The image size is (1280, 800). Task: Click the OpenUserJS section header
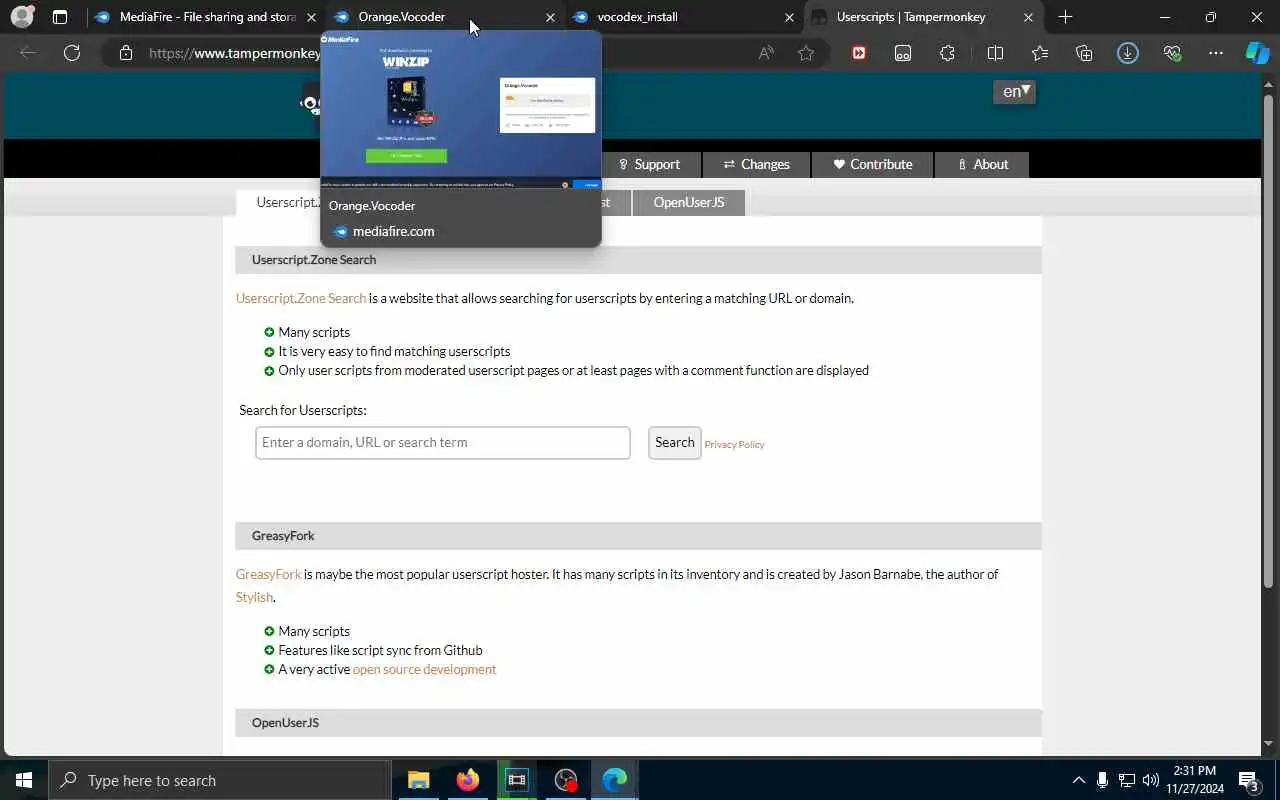(x=638, y=723)
